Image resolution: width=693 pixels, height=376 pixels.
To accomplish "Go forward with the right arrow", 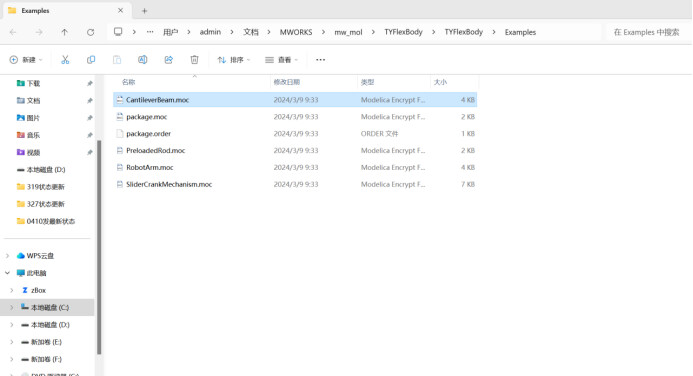I will point(39,32).
